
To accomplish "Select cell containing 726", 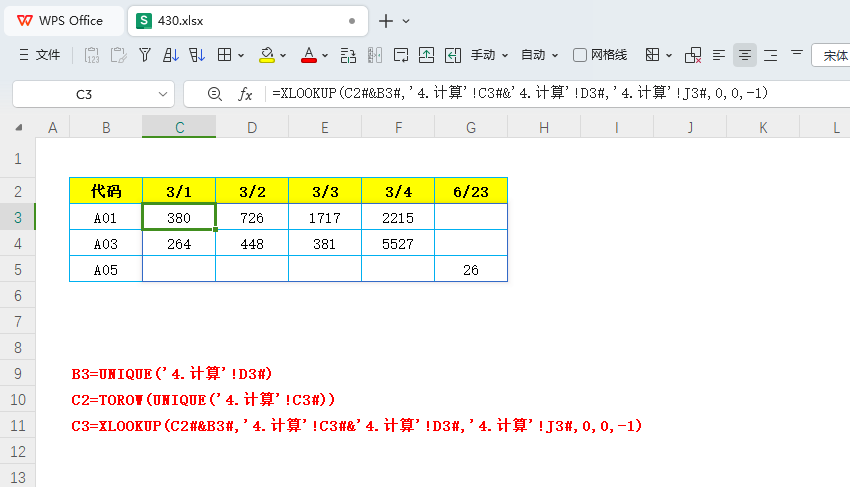I will (x=252, y=217).
